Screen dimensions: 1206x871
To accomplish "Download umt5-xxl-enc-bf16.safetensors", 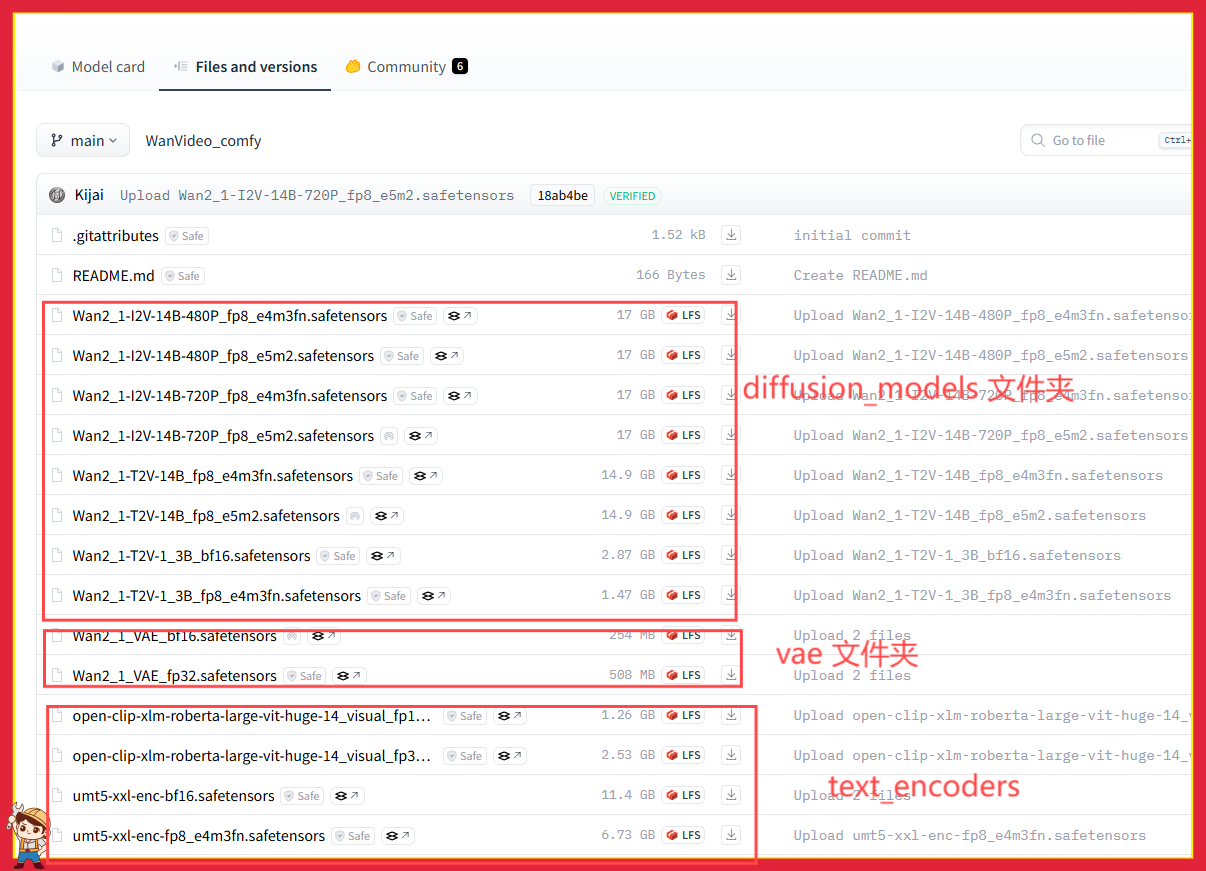I will tap(731, 795).
